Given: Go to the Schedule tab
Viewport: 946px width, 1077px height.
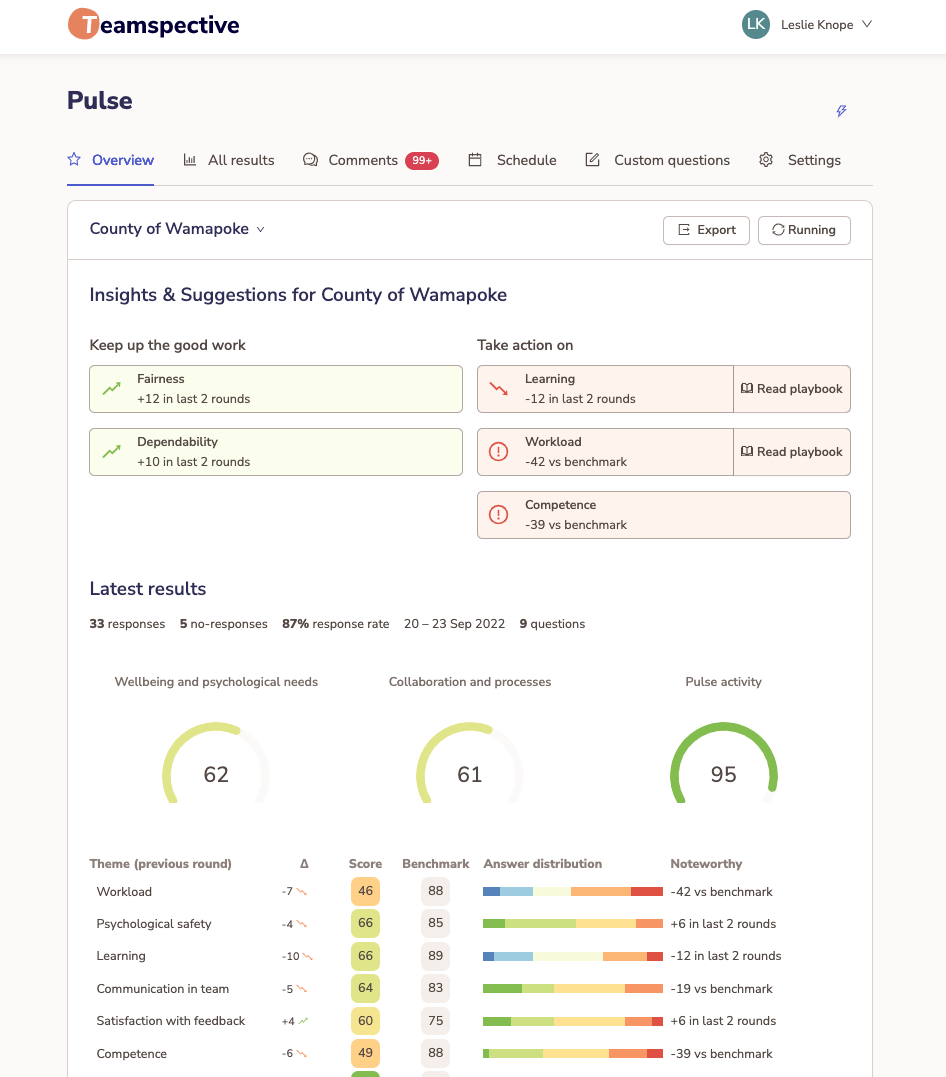Looking at the screenshot, I should click(513, 160).
